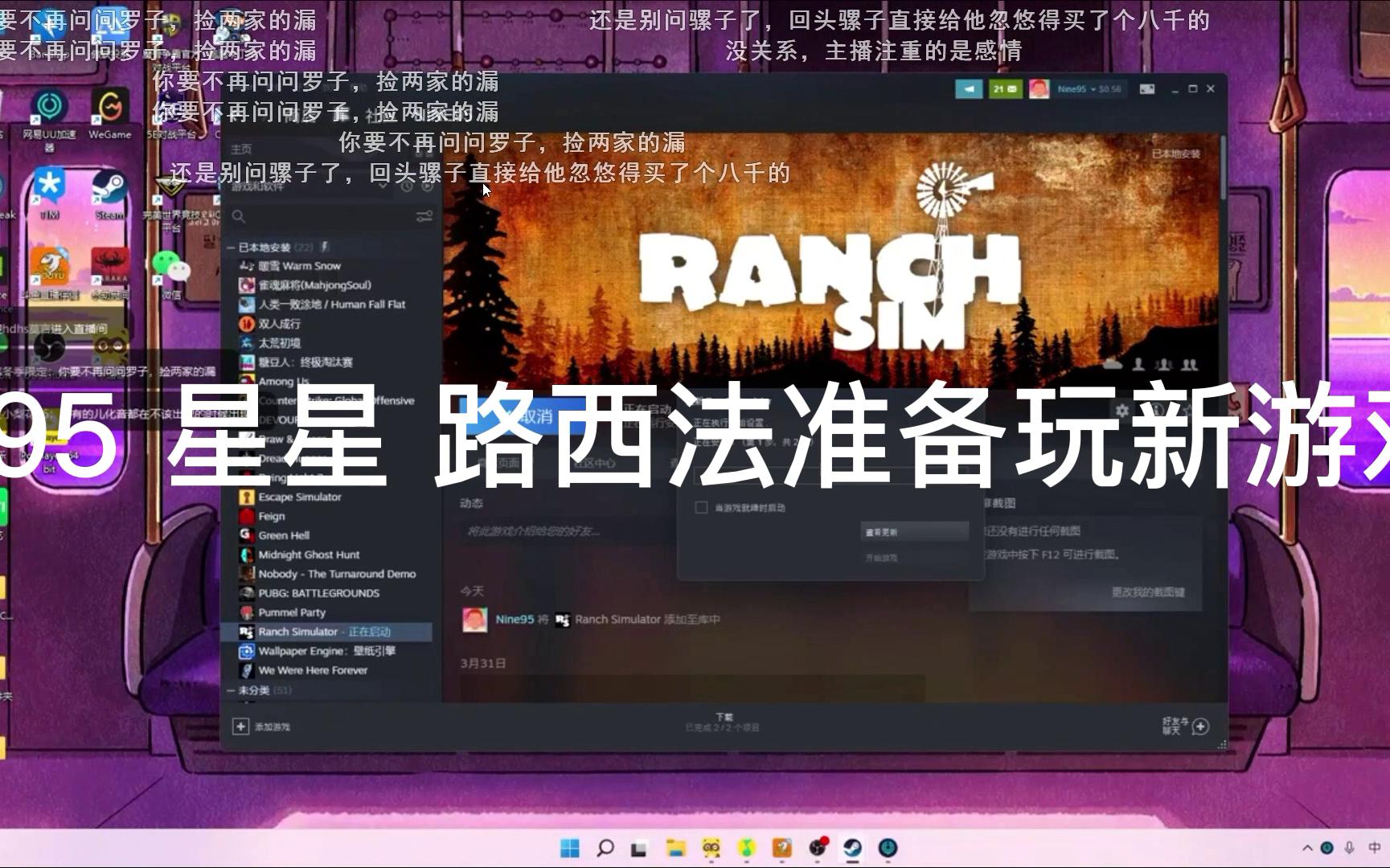This screenshot has height=868, width=1390.
Task: Click the blue 取消 cancel launch button
Action: [x=523, y=416]
